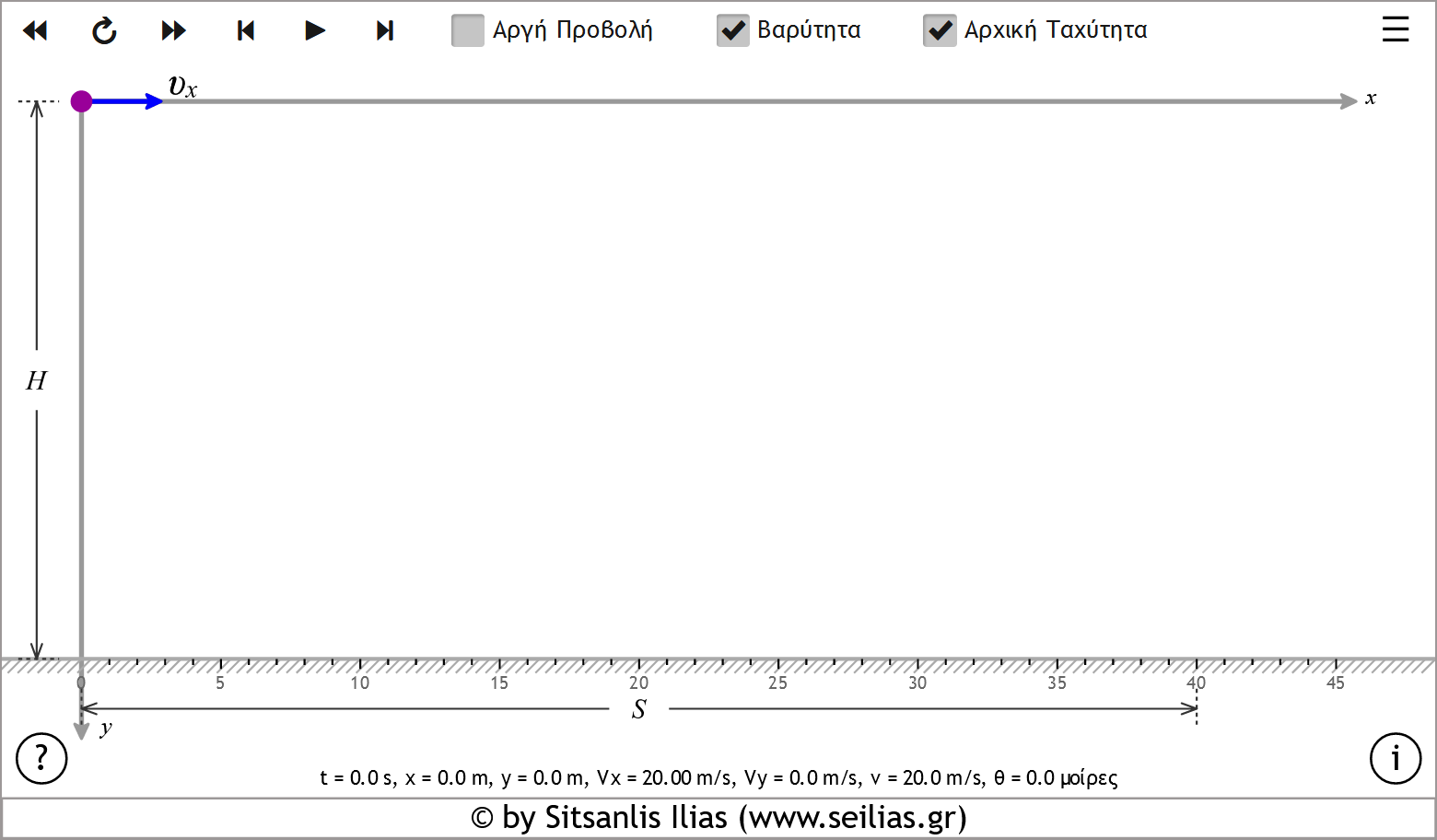Click the Sitsanlis Ilias copyright link
Viewport: 1437px width, 840px height.
pos(718,818)
